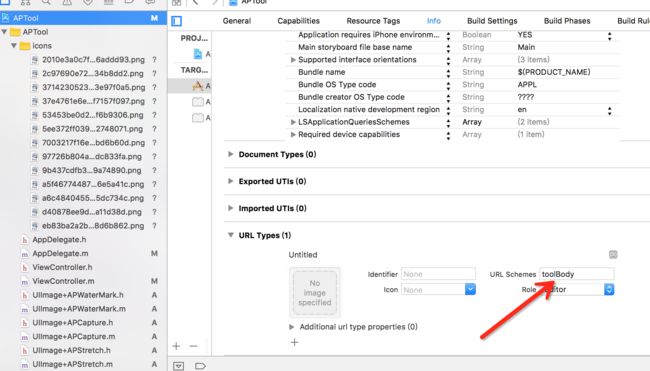Open AppDelegate.h header file
Screen dimensions: 650x371
(x=59, y=240)
